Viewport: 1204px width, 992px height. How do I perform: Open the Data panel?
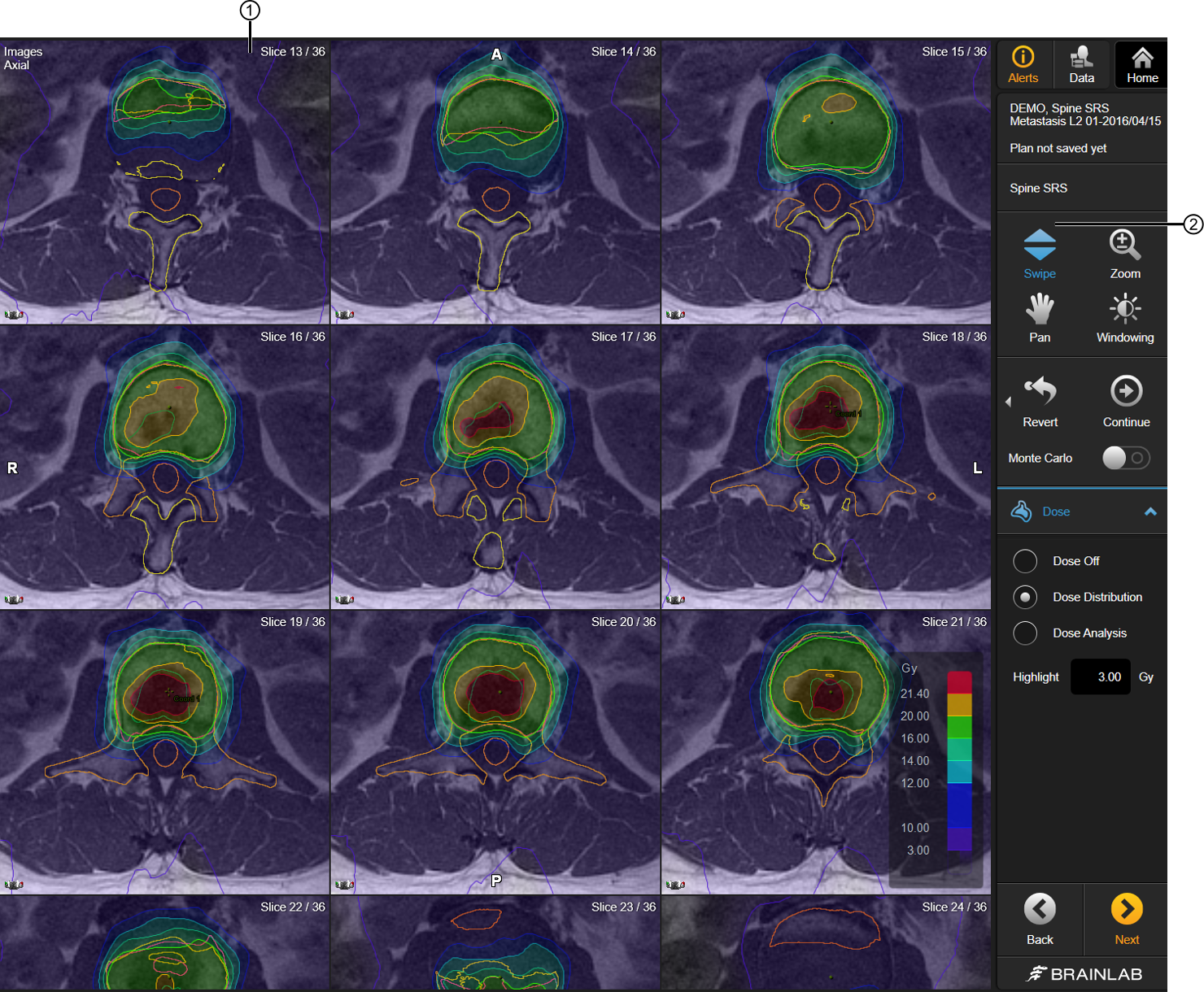point(1081,64)
